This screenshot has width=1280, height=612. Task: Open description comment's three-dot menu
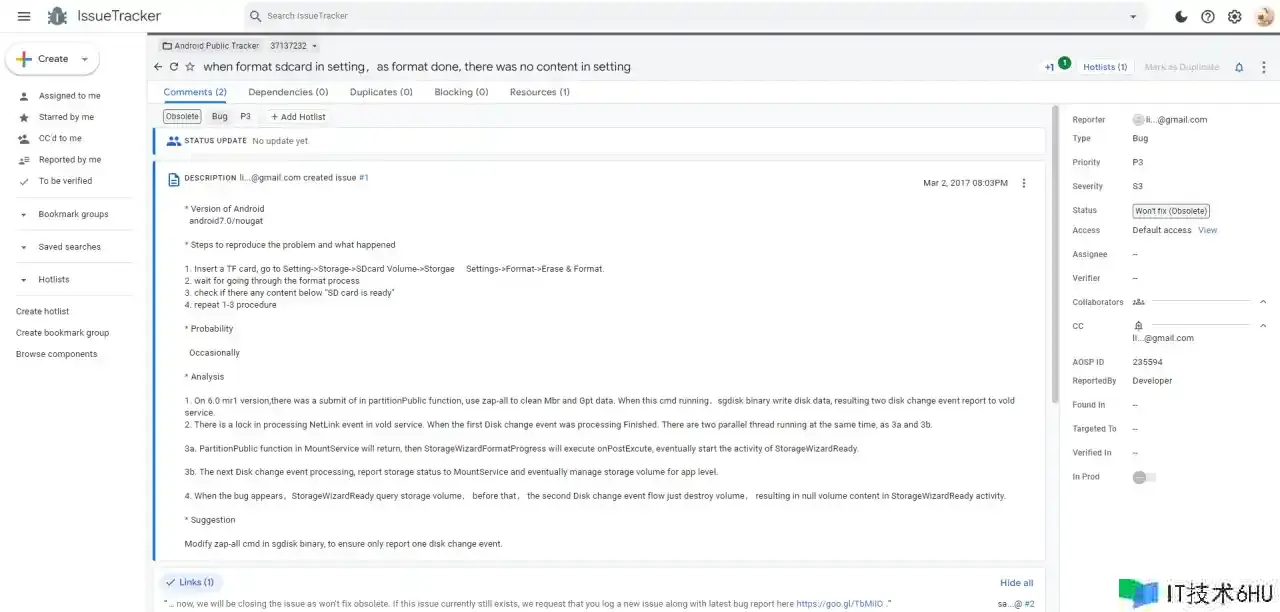pyautogui.click(x=1023, y=183)
